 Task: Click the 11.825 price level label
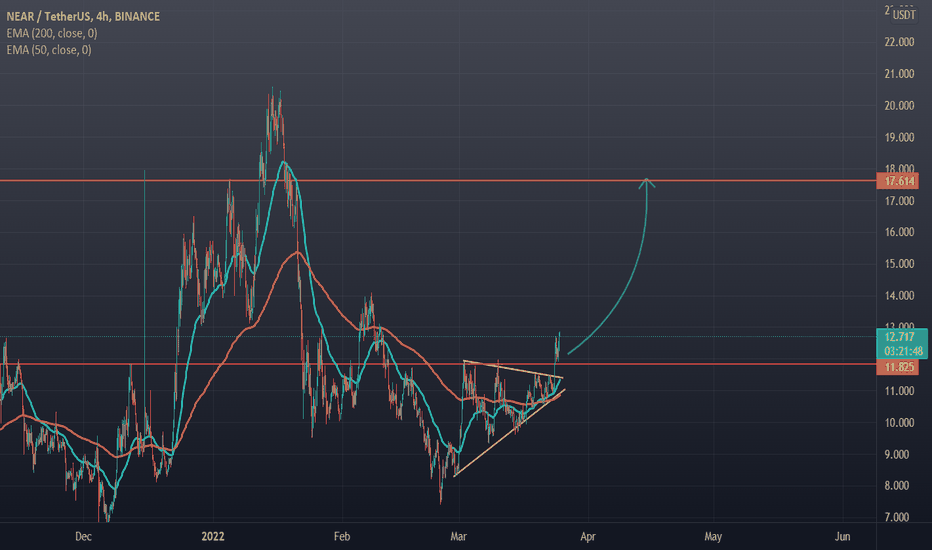898,367
